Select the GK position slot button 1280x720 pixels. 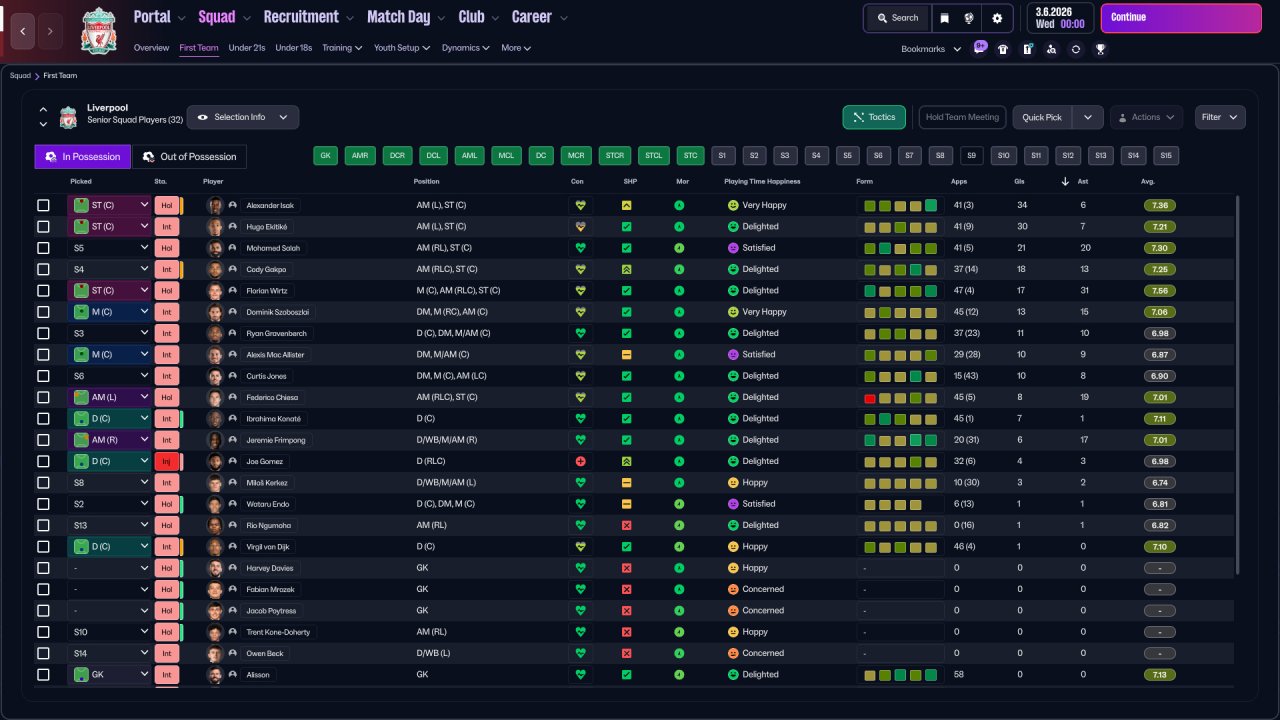pyautogui.click(x=326, y=156)
